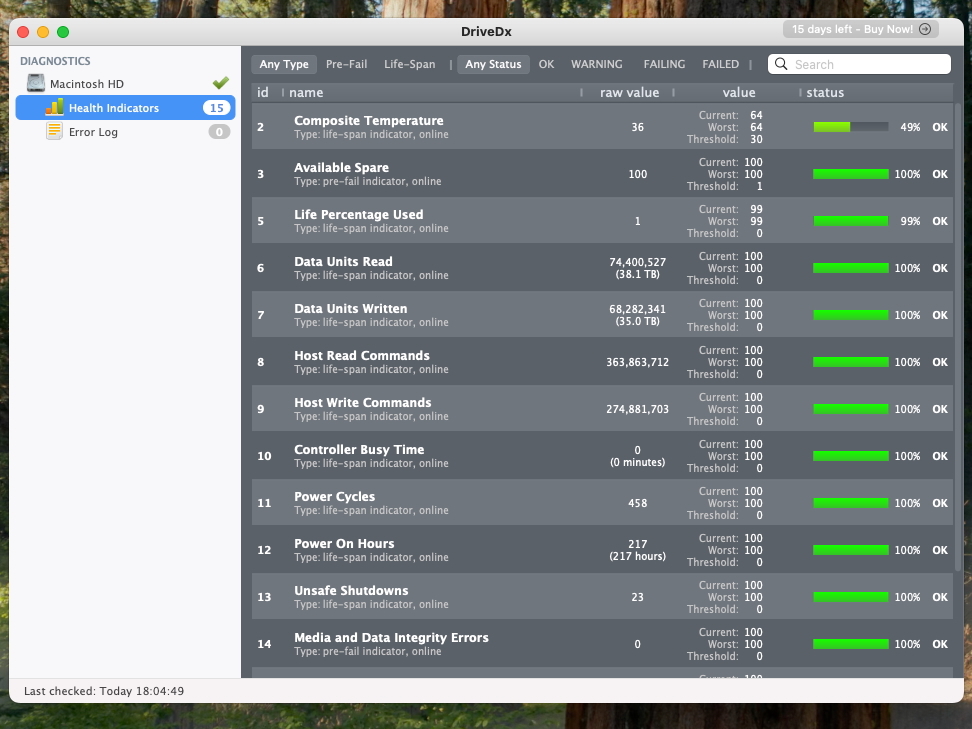
Task: Select the Any Status filter
Action: pyautogui.click(x=493, y=64)
